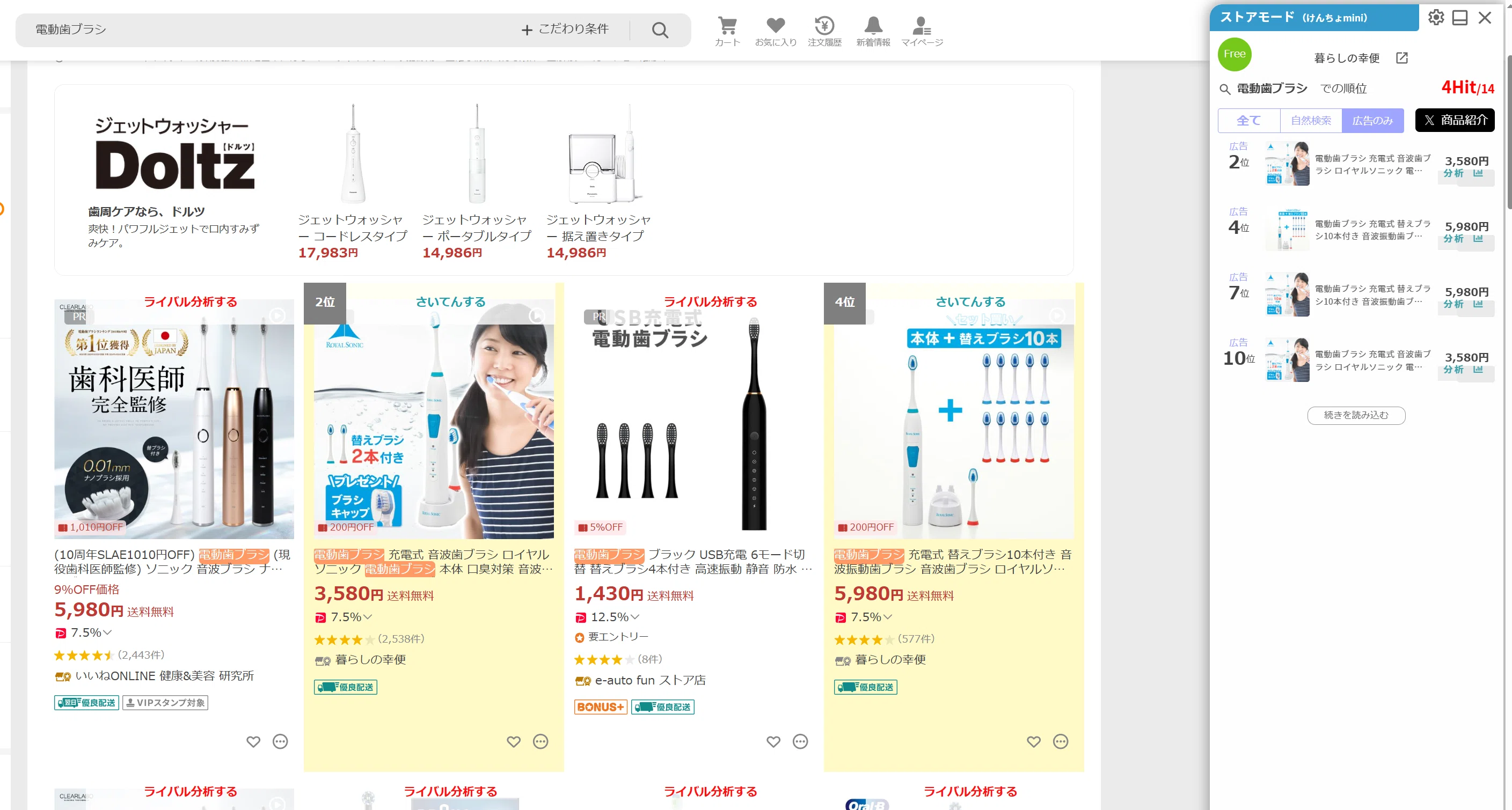The width and height of the screenshot is (1512, 810).
Task: Open more options for 歯科医師監修 product
Action: pyautogui.click(x=281, y=741)
